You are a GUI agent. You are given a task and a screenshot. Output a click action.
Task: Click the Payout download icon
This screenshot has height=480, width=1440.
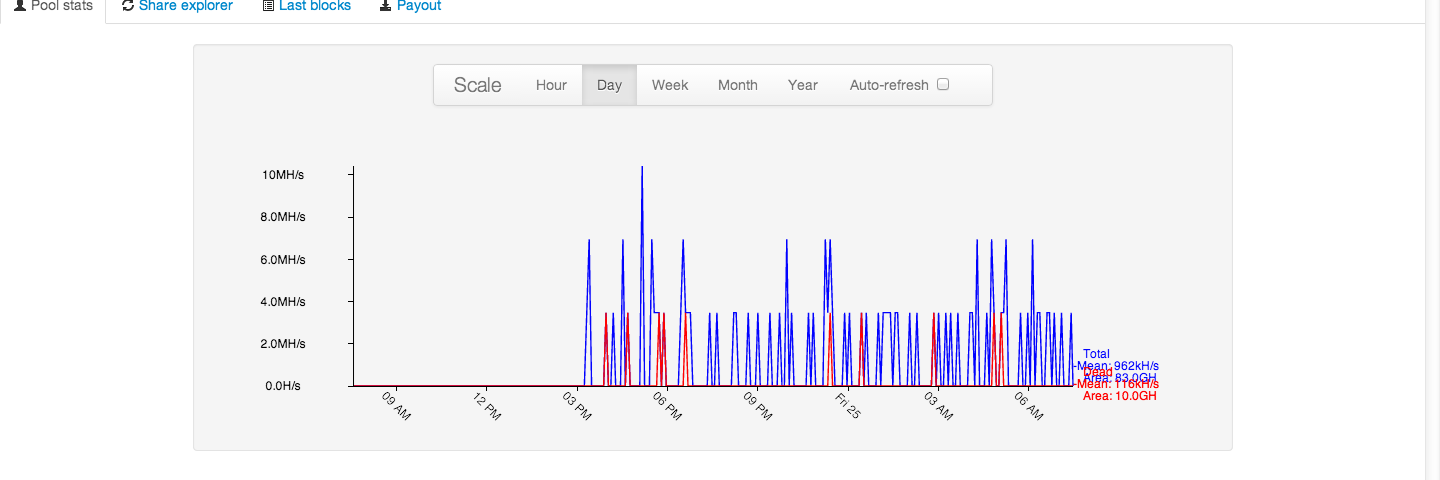coord(386,6)
